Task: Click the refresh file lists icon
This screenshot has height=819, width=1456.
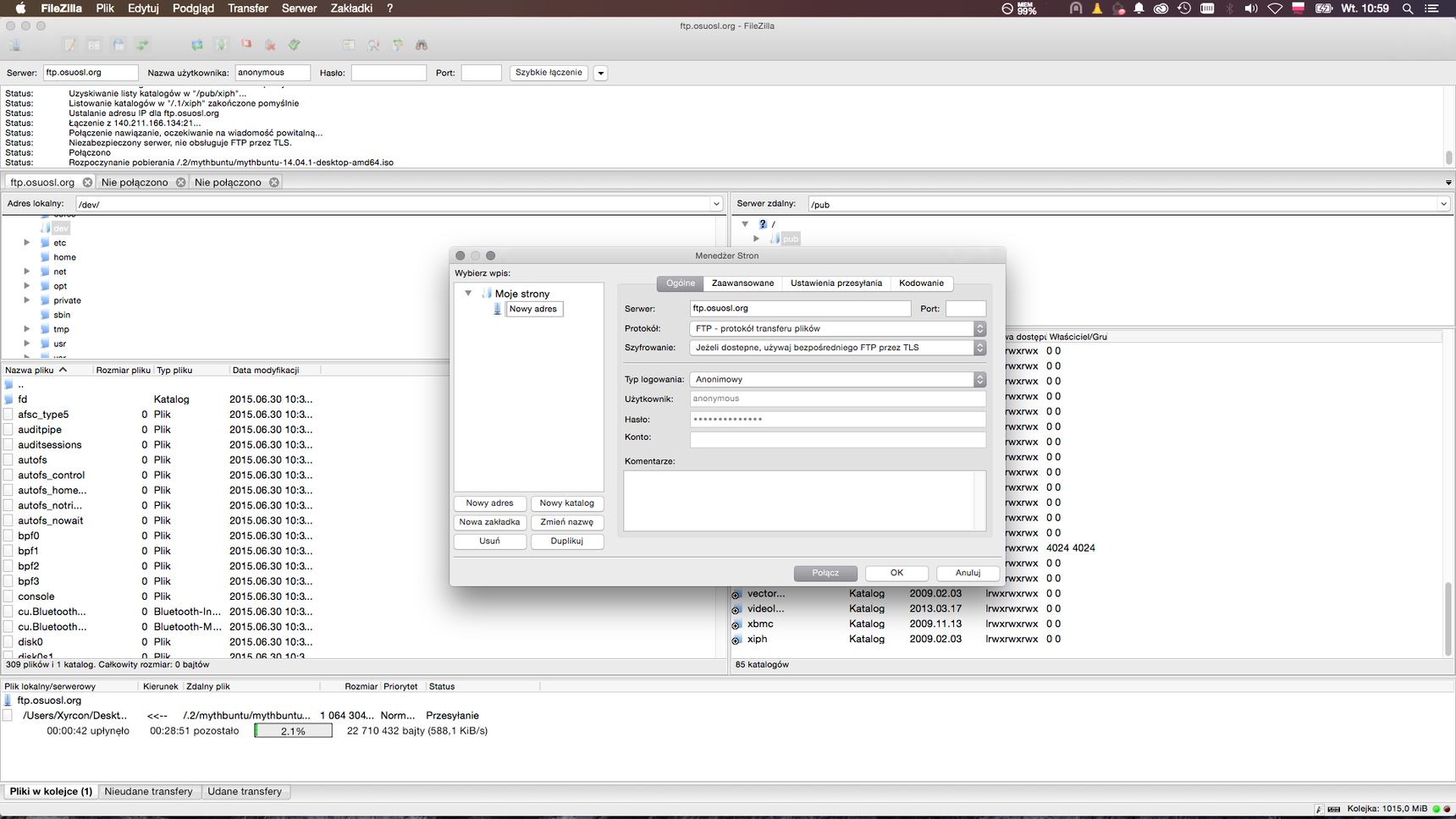Action: (x=197, y=45)
